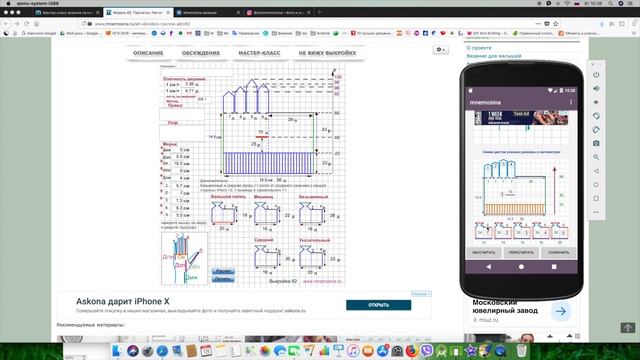Open the gear settings dropdown

coord(440,50)
